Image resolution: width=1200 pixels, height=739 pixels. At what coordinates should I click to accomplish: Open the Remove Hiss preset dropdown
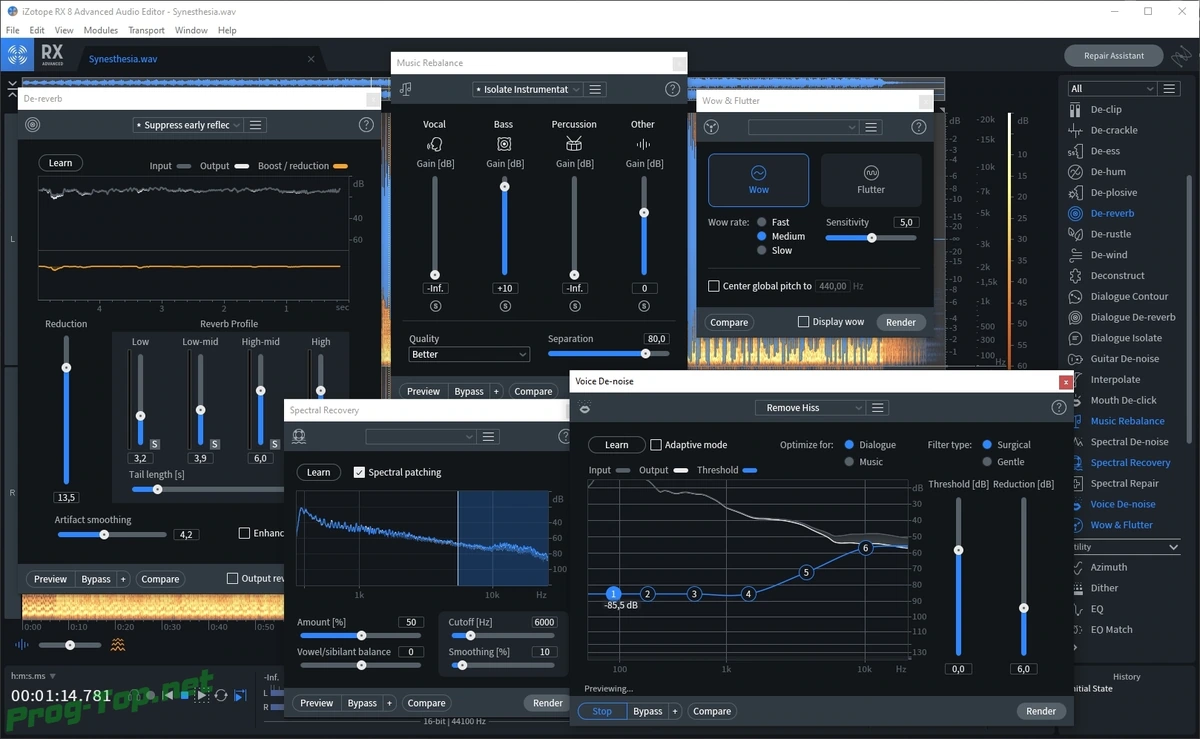click(810, 408)
